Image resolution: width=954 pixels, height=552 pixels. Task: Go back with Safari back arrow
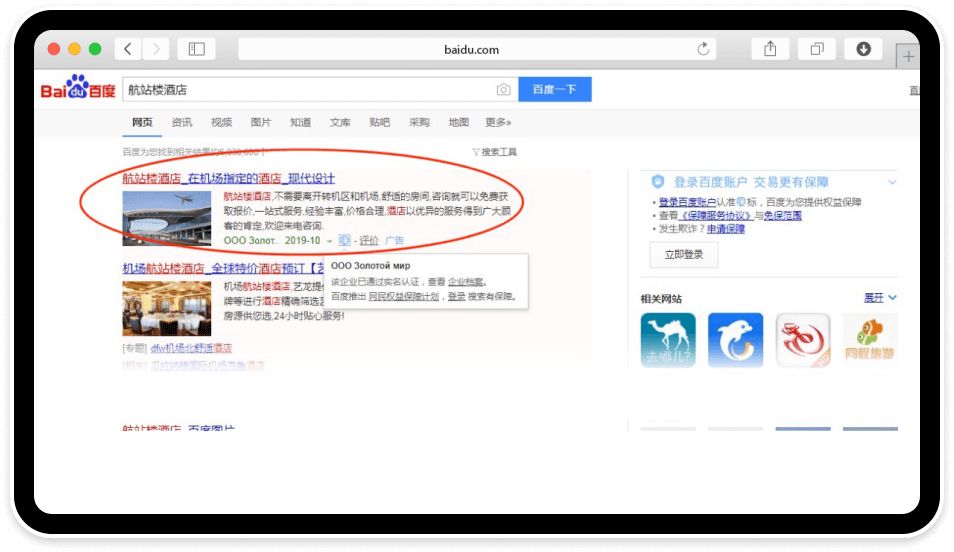click(128, 49)
